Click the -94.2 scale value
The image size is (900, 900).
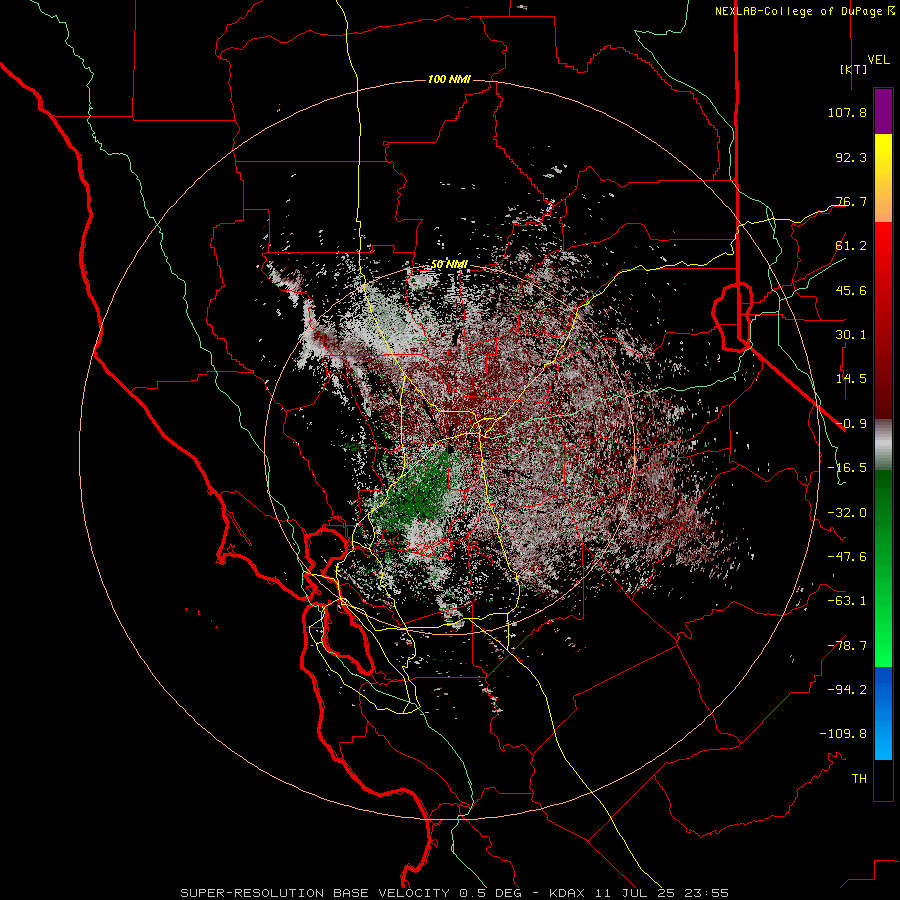847,690
